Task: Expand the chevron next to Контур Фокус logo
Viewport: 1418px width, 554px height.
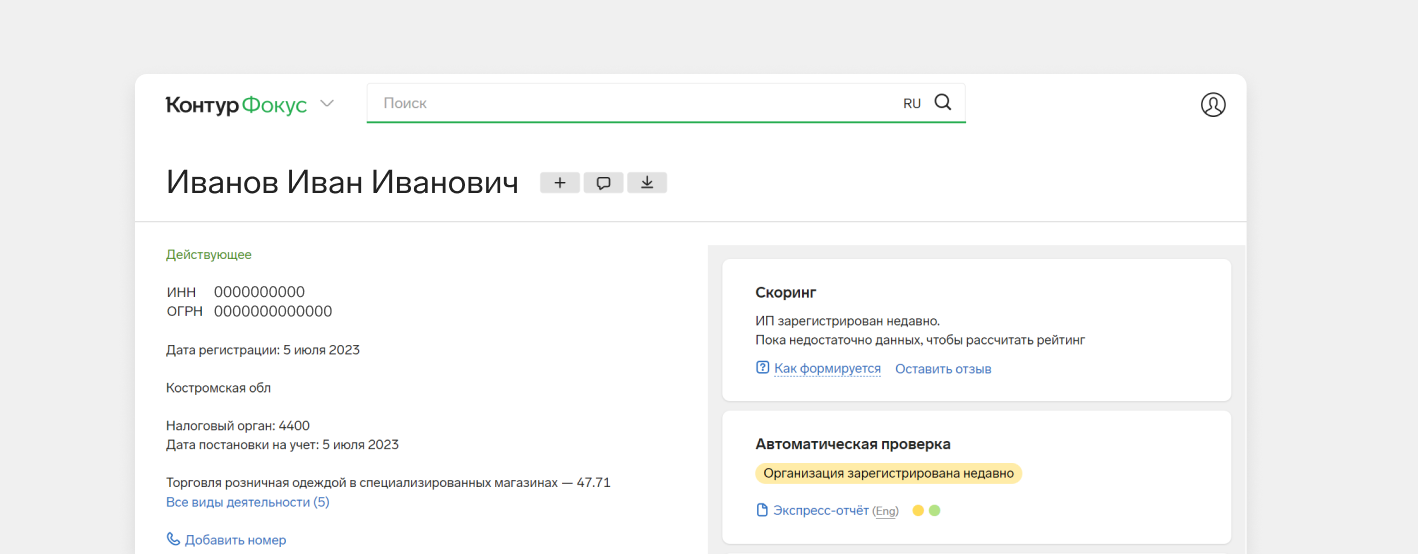Action: point(327,104)
